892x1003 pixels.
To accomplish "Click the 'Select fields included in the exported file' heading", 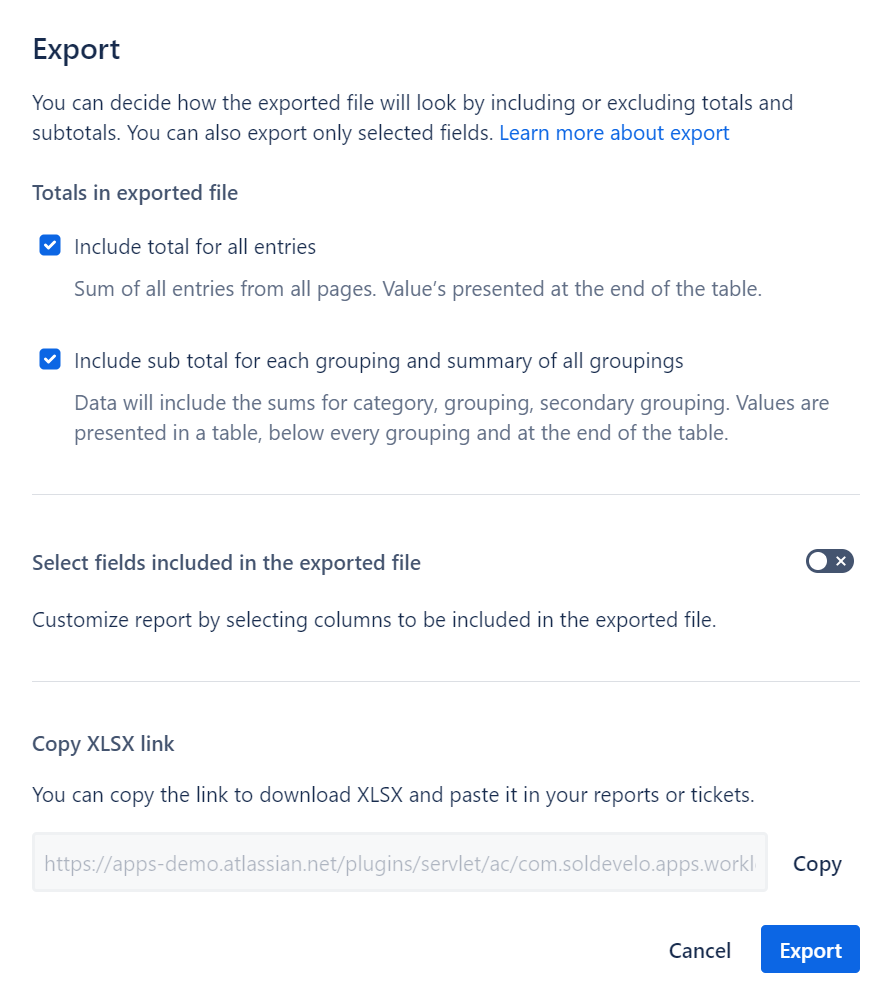I will (227, 563).
